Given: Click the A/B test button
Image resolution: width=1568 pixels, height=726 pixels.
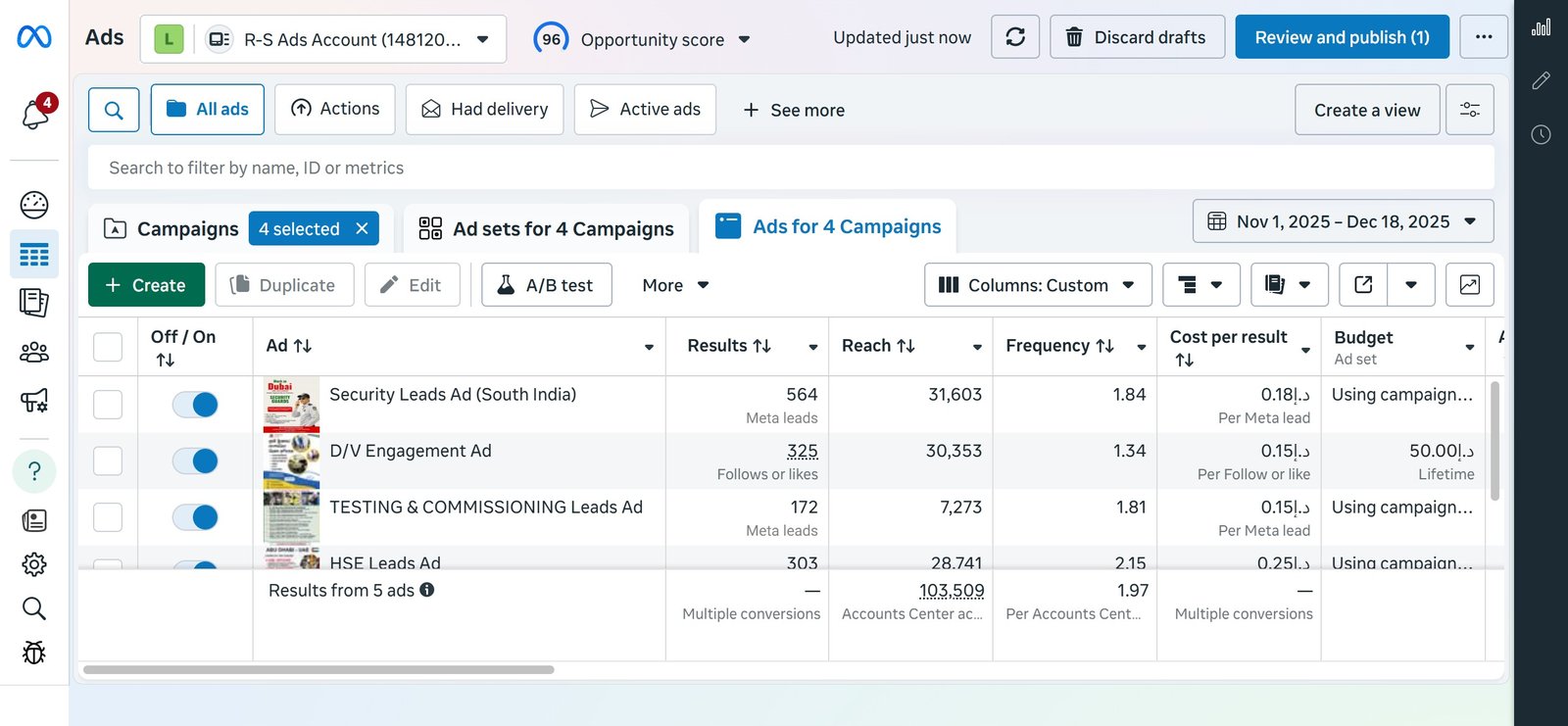Looking at the screenshot, I should [x=547, y=285].
